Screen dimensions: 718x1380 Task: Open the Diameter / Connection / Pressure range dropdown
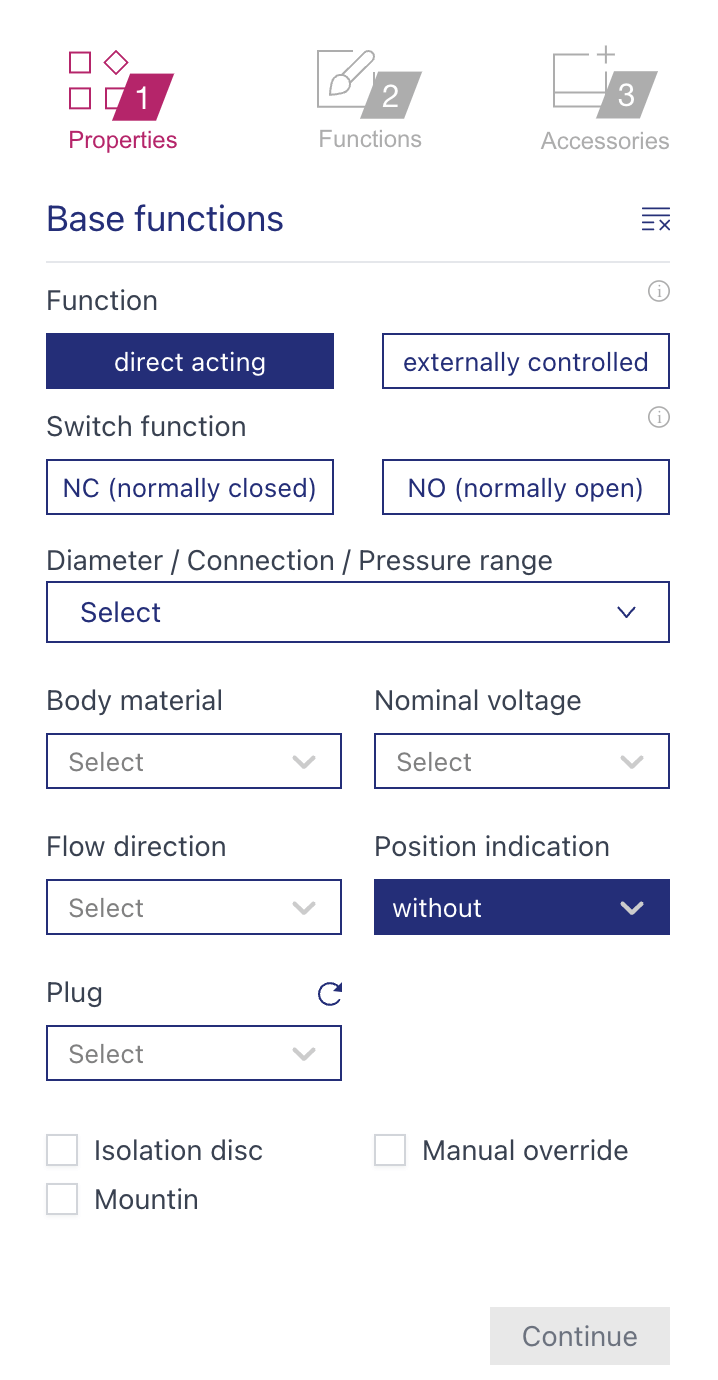coord(358,611)
